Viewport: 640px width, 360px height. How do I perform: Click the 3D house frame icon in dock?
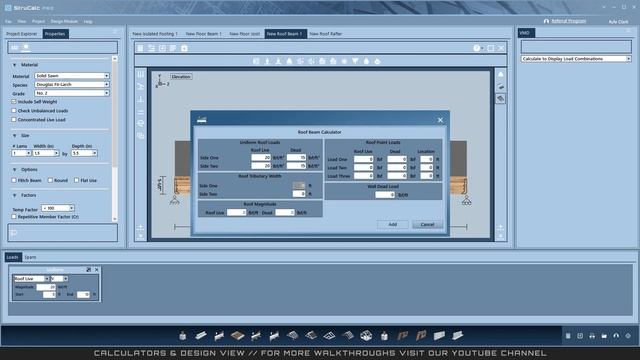pyautogui.click(x=366, y=336)
